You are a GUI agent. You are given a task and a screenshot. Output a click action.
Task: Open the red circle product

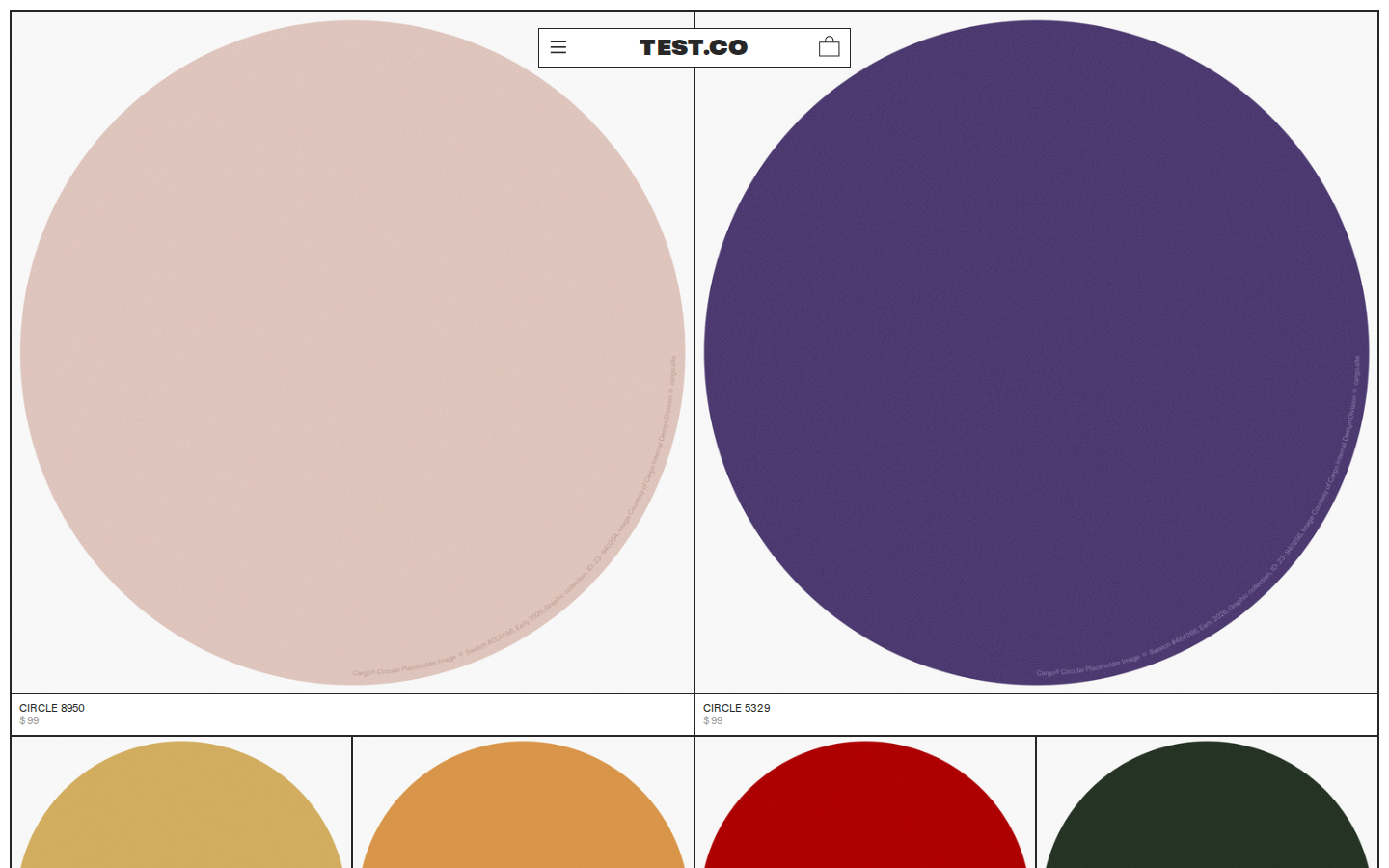point(865,804)
